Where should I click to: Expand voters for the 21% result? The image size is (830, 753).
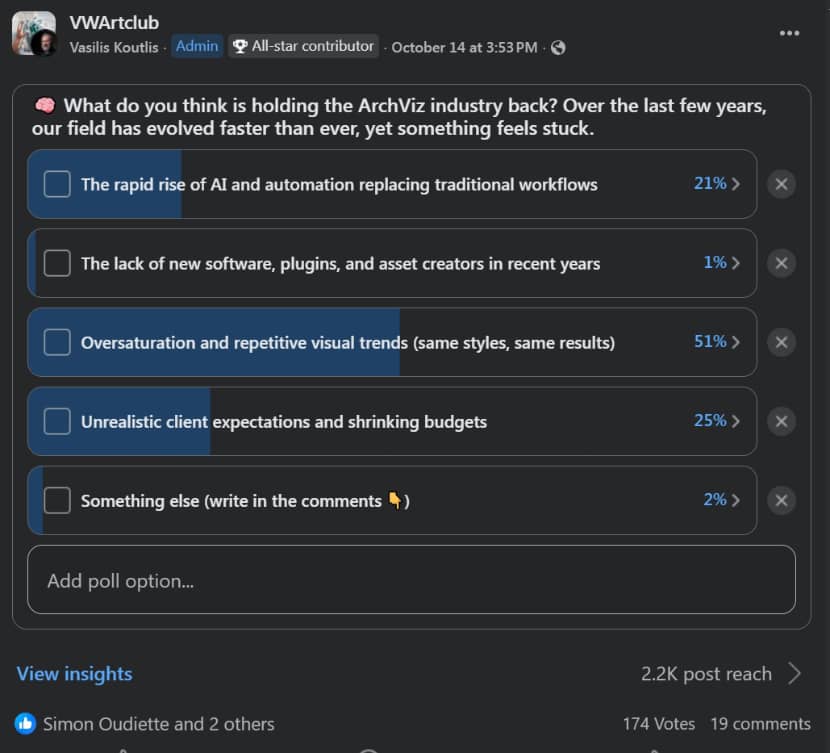click(717, 184)
